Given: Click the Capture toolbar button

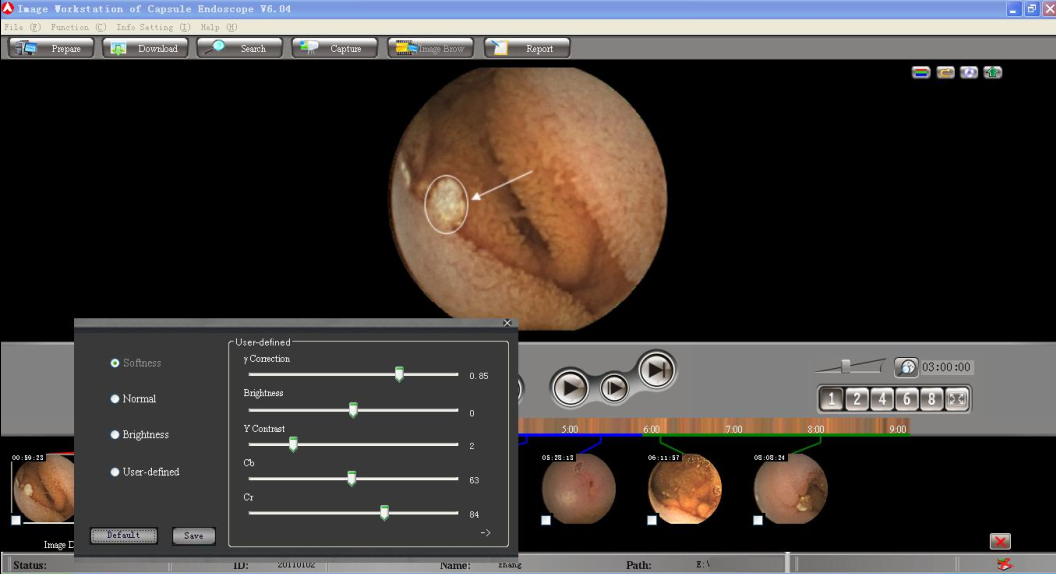Looking at the screenshot, I should (335, 49).
